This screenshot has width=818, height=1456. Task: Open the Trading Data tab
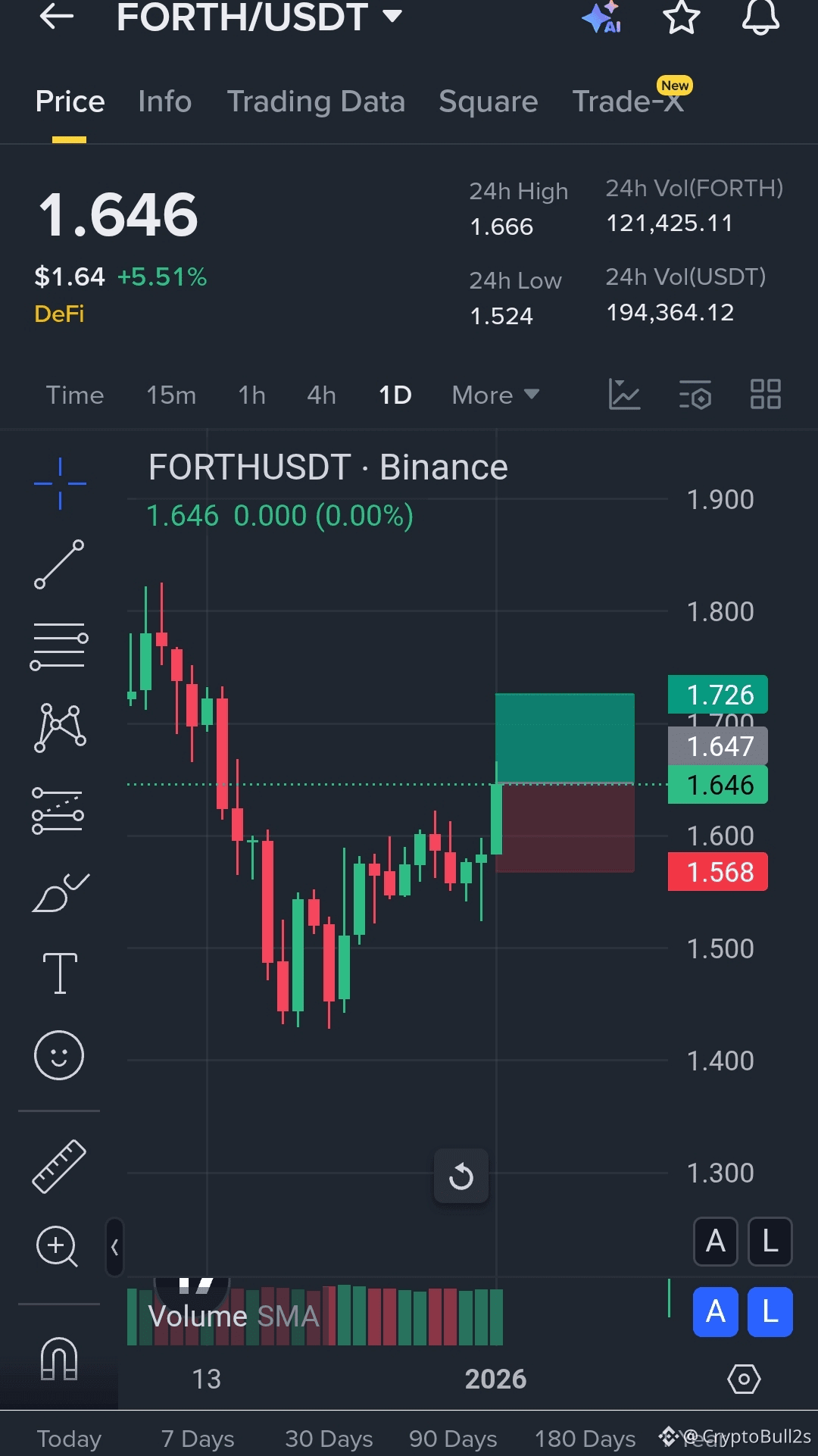tap(316, 102)
